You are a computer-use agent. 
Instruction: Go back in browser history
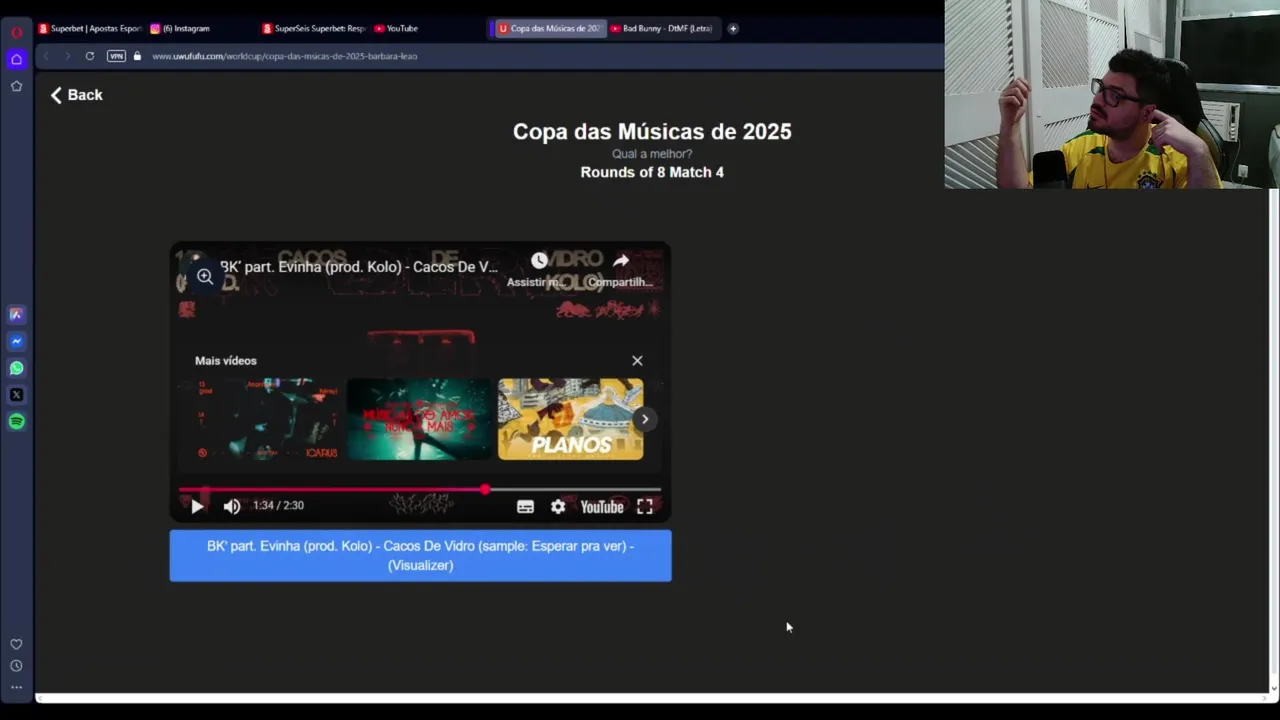(46, 56)
